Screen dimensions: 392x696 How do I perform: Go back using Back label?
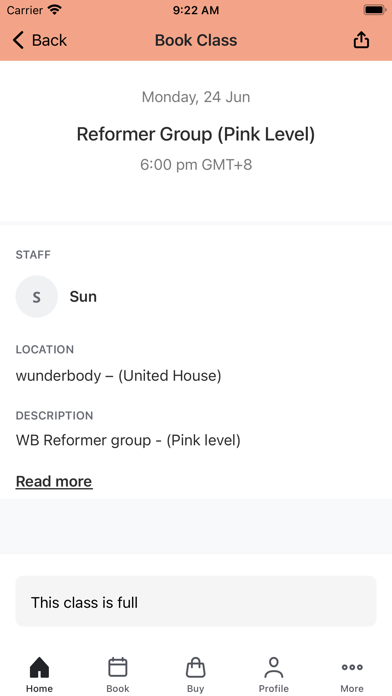point(49,40)
